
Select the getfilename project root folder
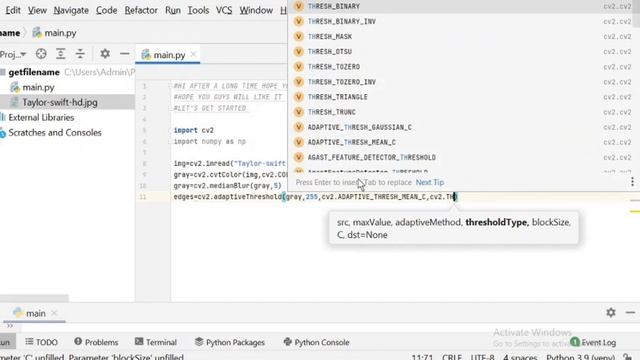click(34, 72)
